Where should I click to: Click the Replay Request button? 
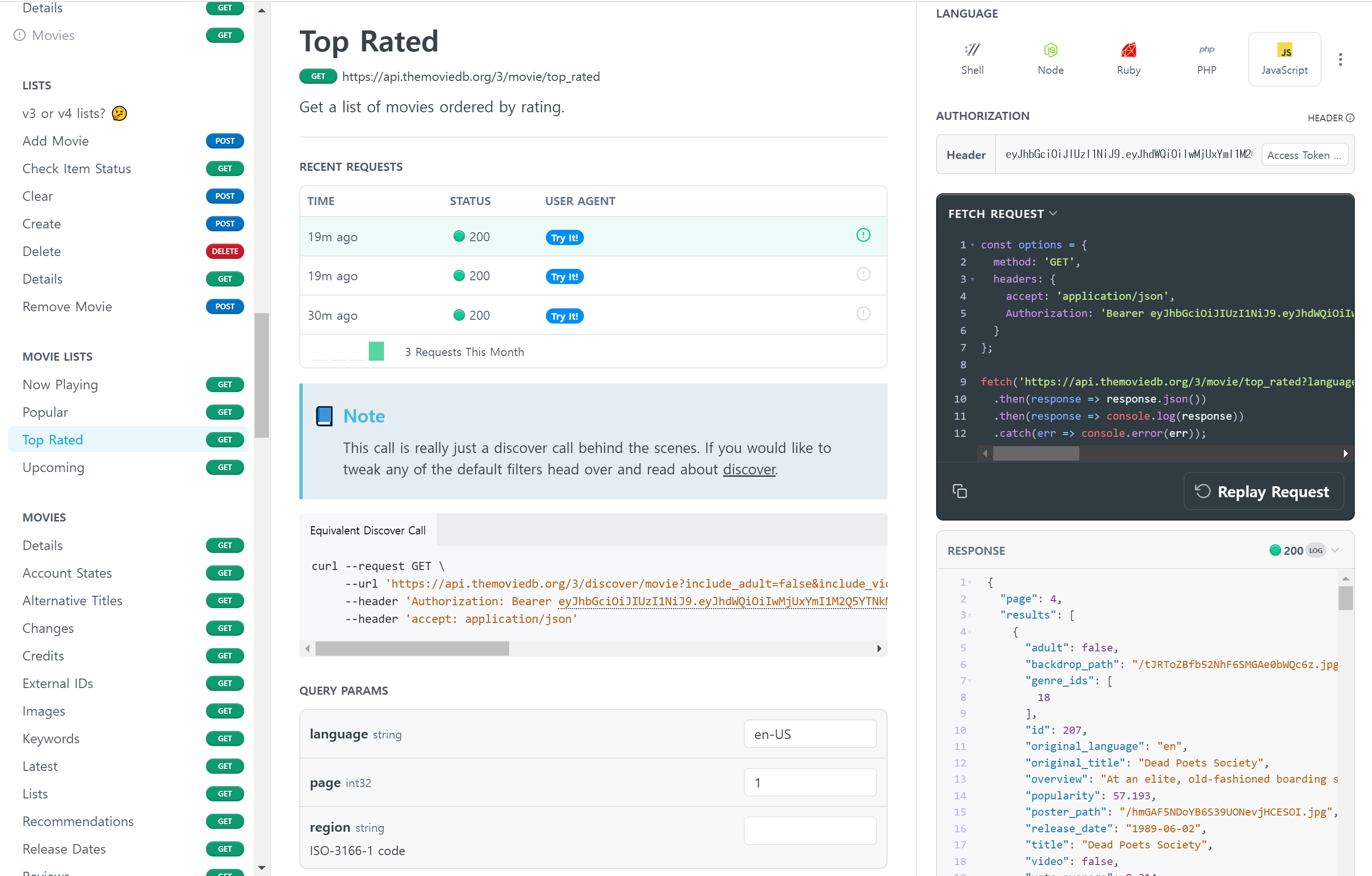[x=1263, y=491]
